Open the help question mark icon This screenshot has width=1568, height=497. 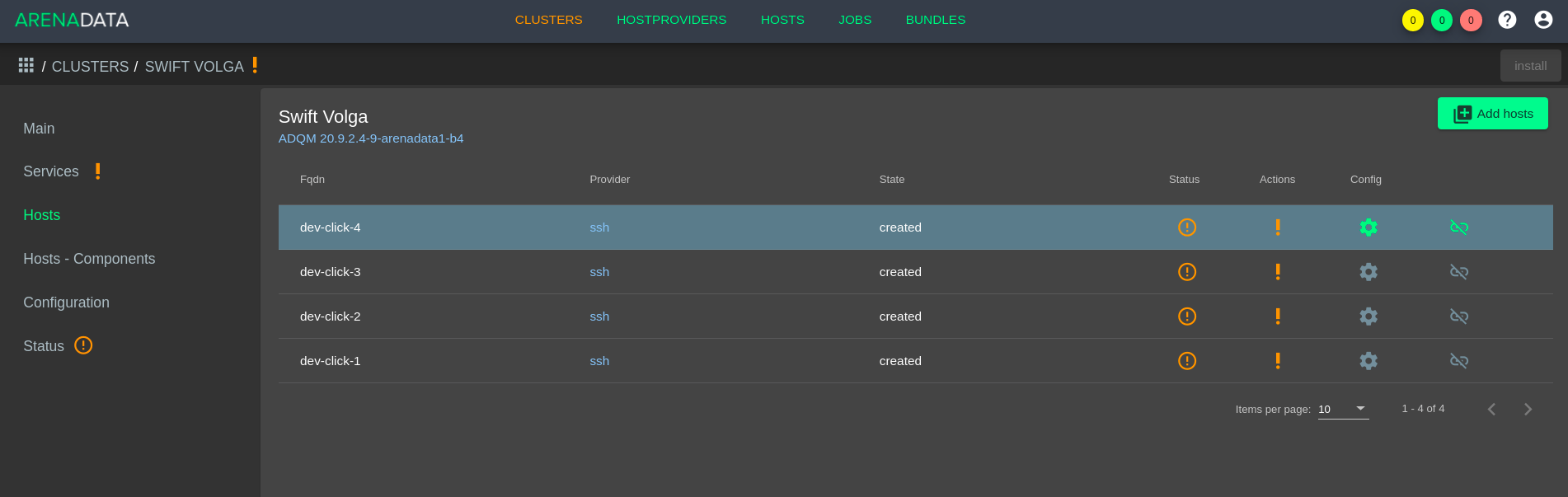[x=1507, y=20]
